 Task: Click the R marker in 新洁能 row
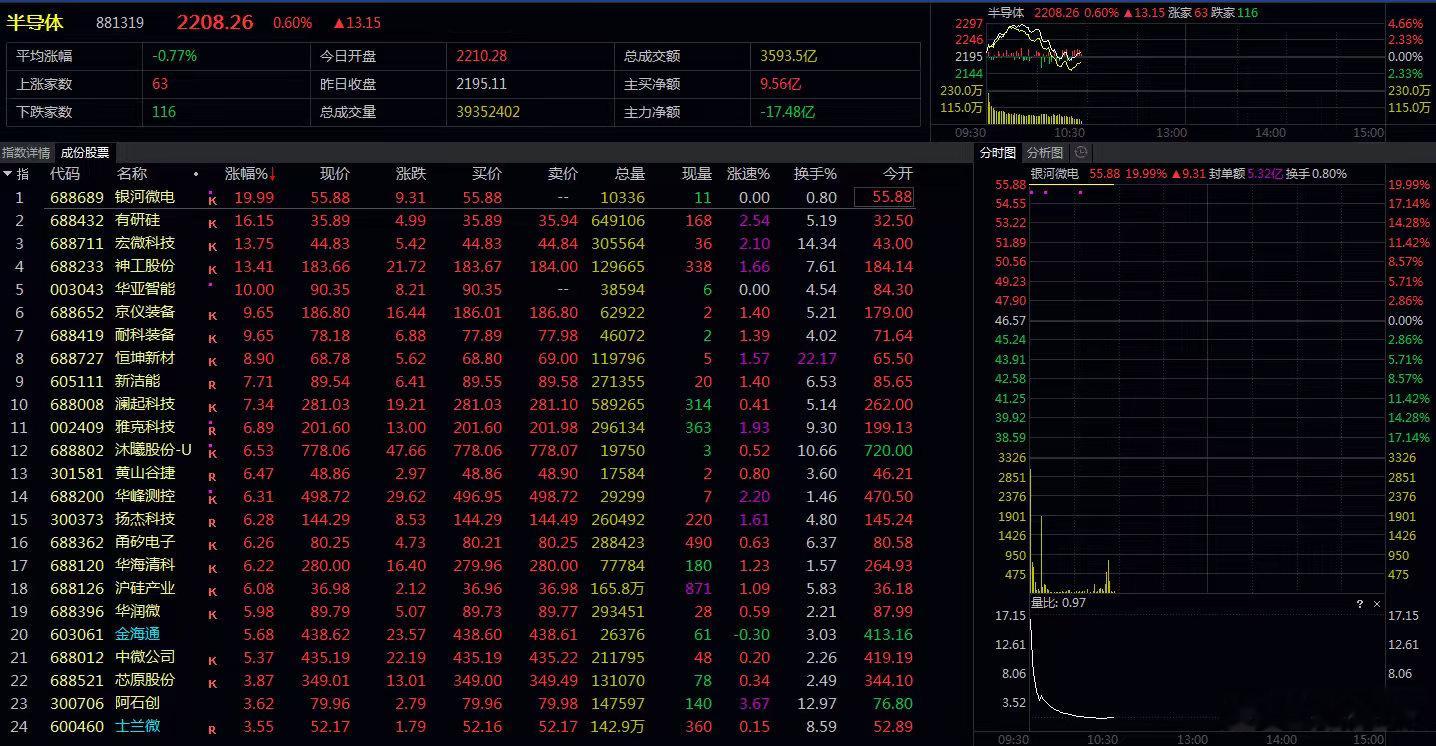click(x=212, y=384)
